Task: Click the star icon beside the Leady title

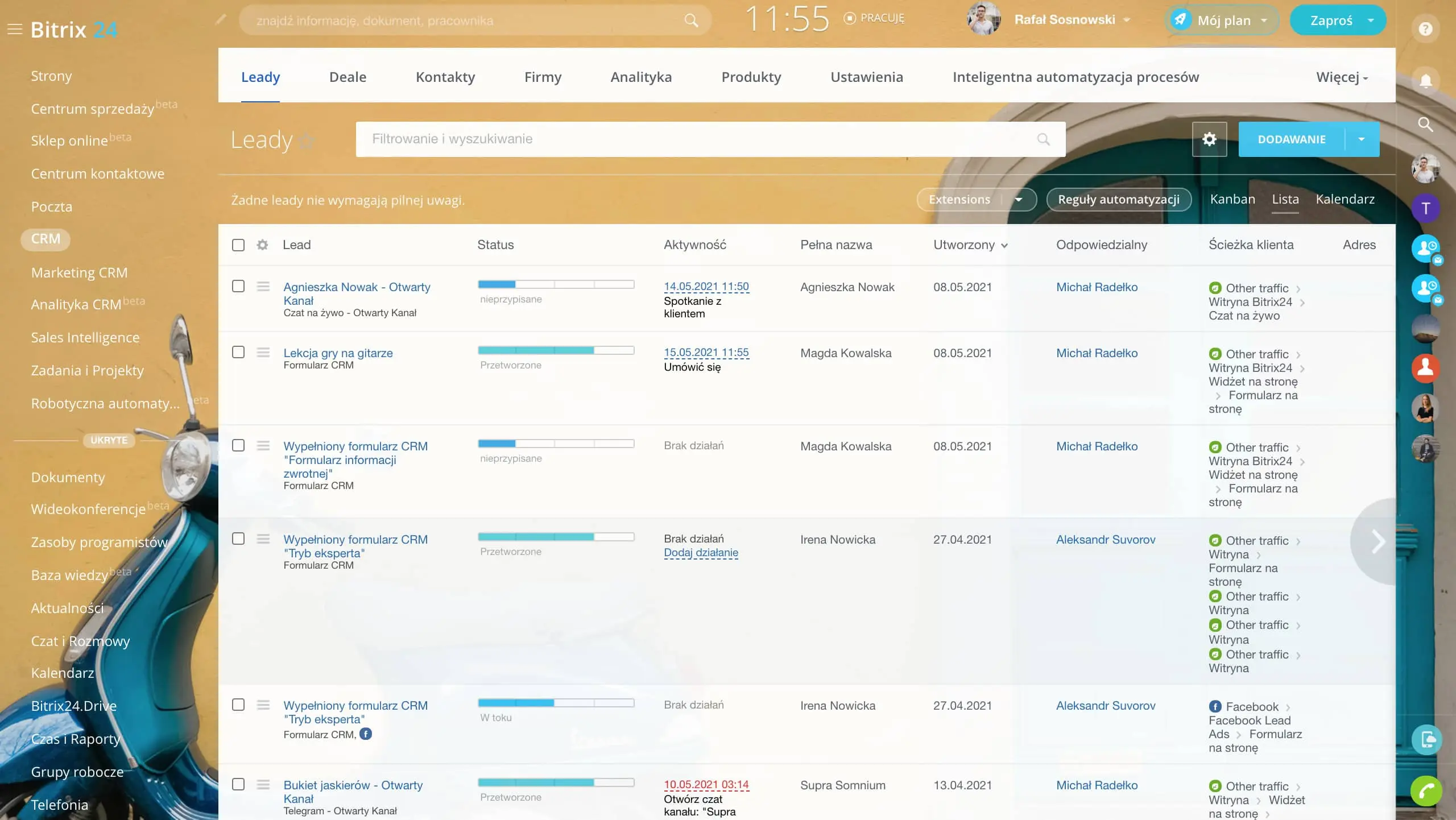Action: click(x=307, y=140)
